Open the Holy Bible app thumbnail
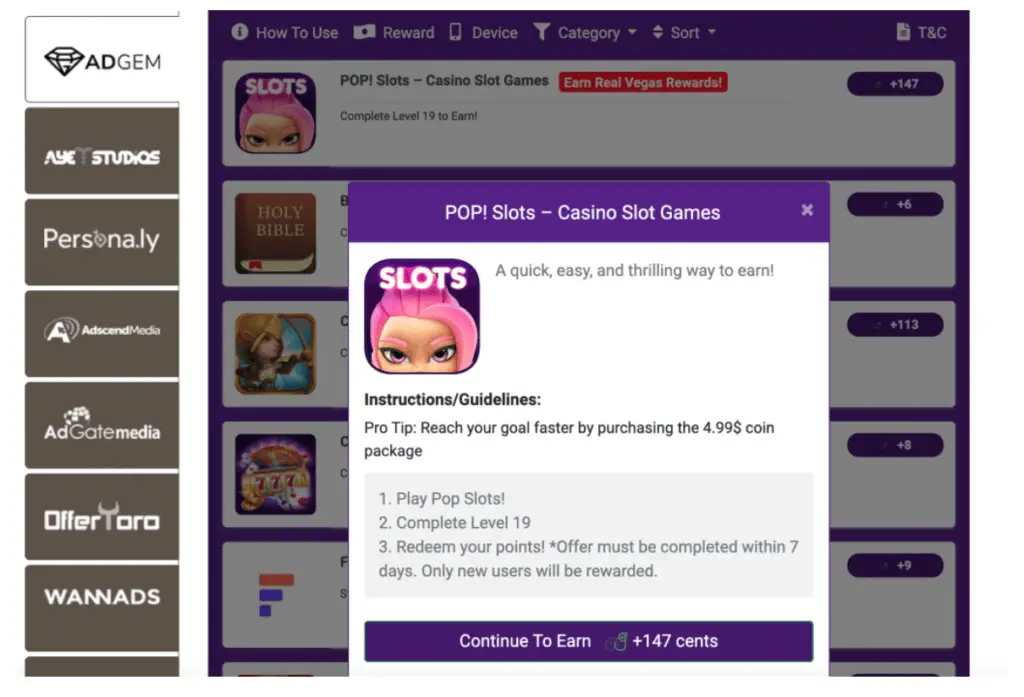1024x697 pixels. tap(276, 233)
